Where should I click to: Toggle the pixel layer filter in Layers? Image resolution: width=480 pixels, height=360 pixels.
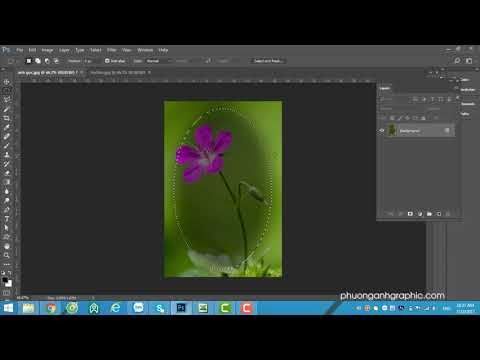click(415, 99)
